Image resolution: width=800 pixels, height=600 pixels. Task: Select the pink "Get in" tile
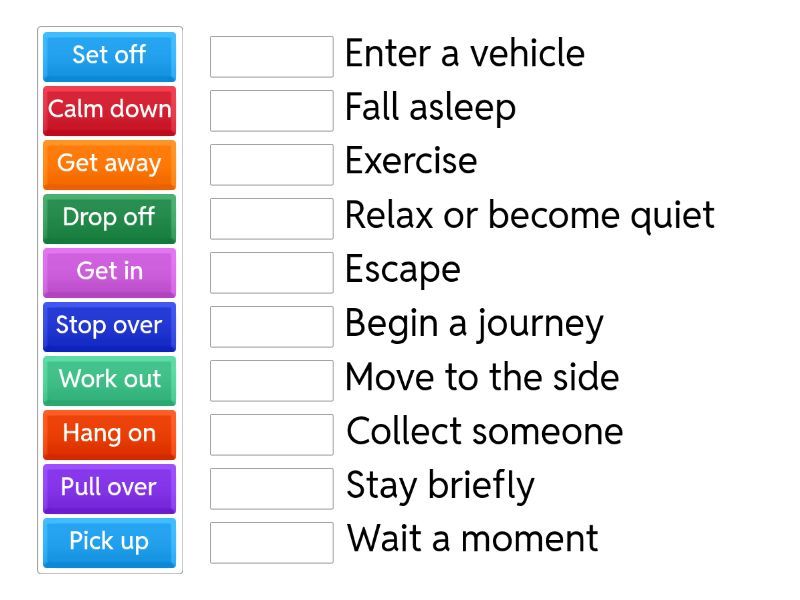pyautogui.click(x=109, y=272)
